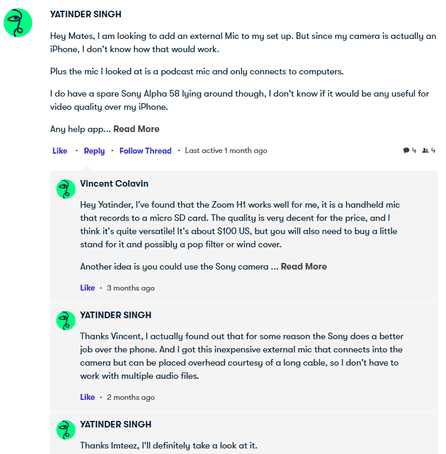Click avatar beside 'Thanks Imteez' reply

[66, 430]
